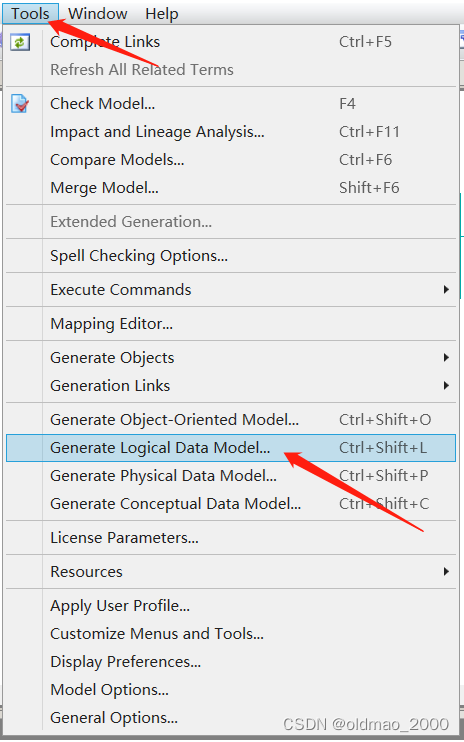Expand the Resources submenu arrow
This screenshot has width=464, height=742.
point(446,572)
